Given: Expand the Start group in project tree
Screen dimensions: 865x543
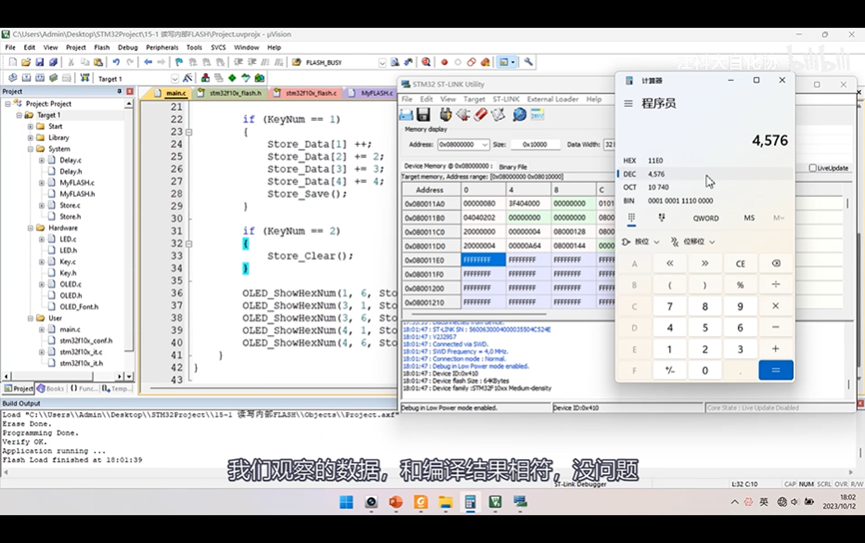Looking at the screenshot, I should 30,126.
